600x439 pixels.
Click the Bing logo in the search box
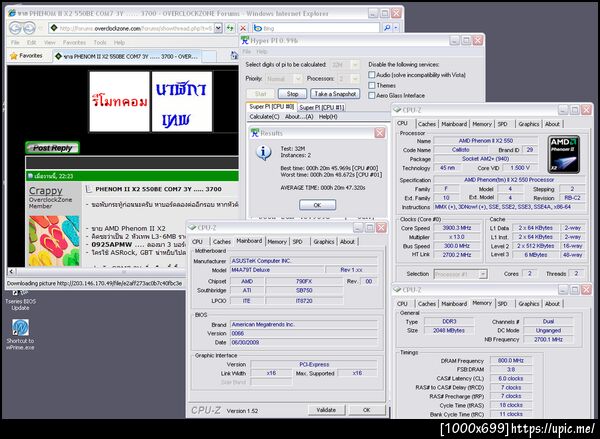(258, 28)
